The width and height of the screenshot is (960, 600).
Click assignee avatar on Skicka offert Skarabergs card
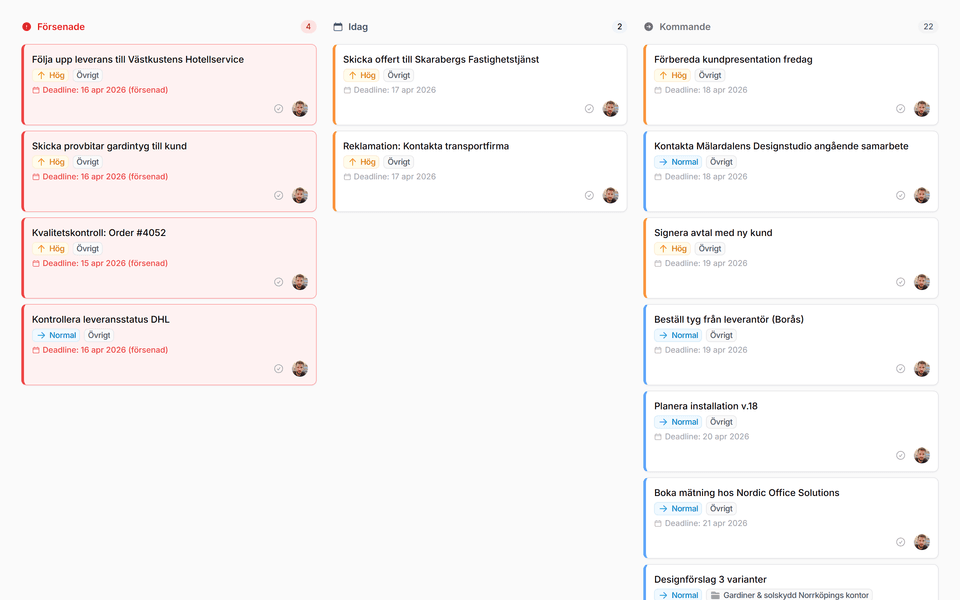(610, 109)
